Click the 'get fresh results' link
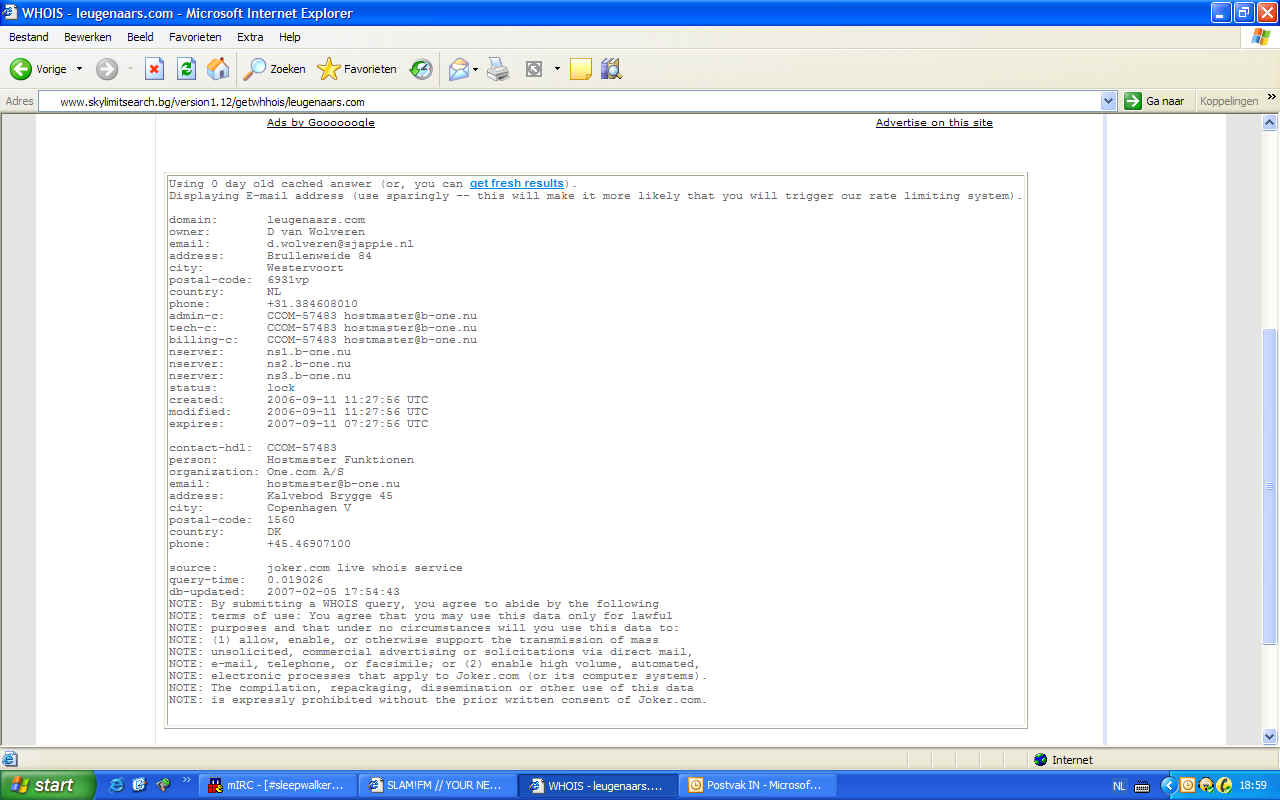This screenshot has width=1280, height=800. click(x=516, y=184)
